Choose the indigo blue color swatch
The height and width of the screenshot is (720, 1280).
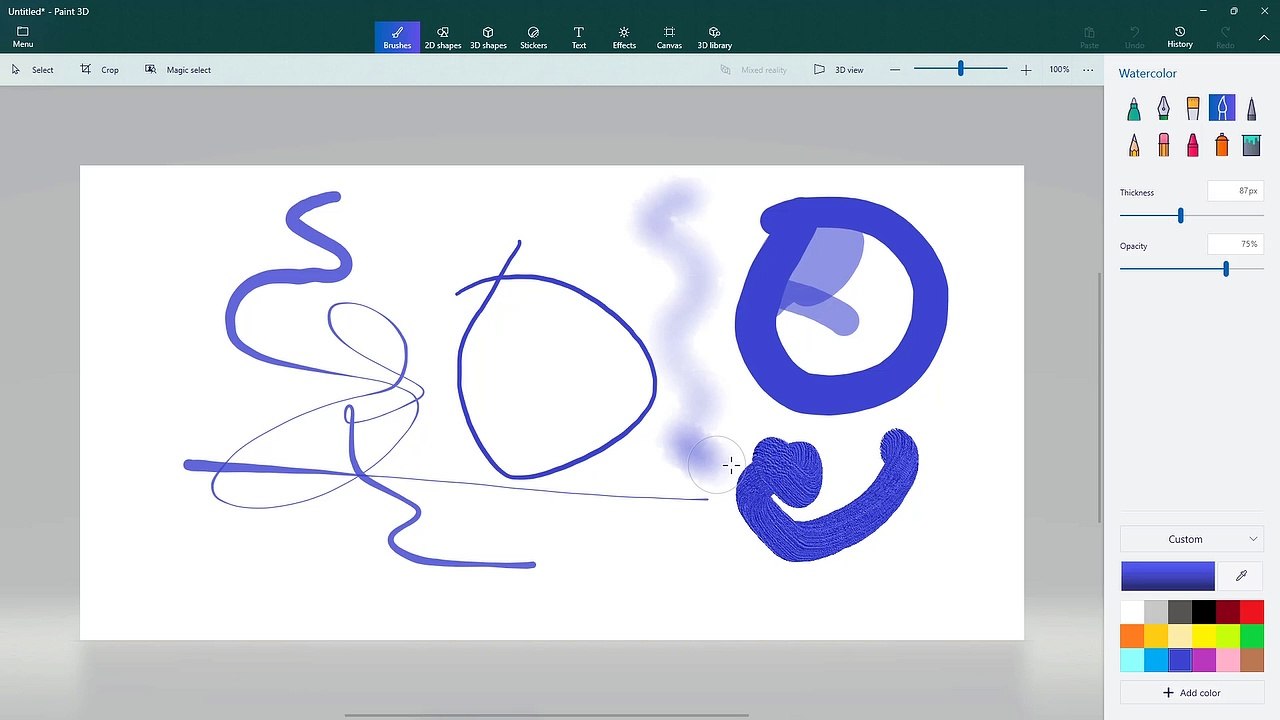[x=1180, y=660]
